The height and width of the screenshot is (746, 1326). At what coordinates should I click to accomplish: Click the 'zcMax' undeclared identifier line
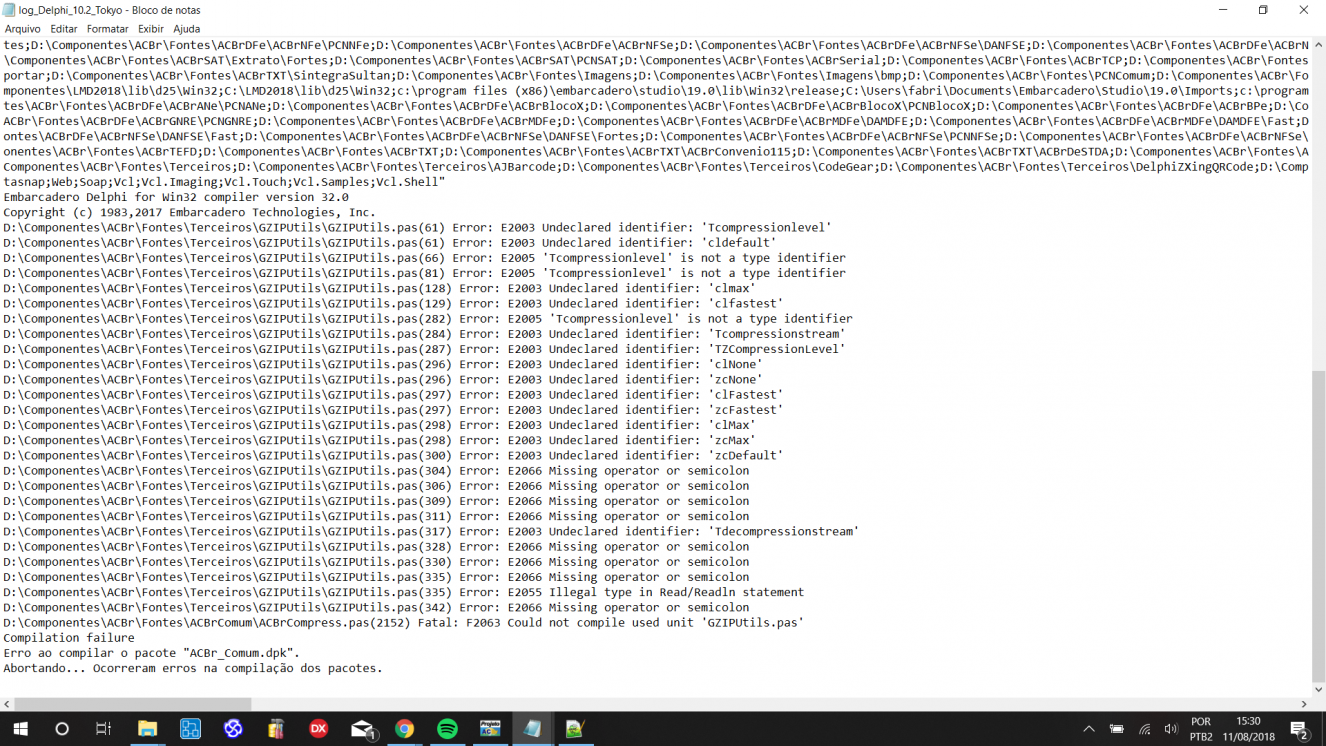click(380, 440)
